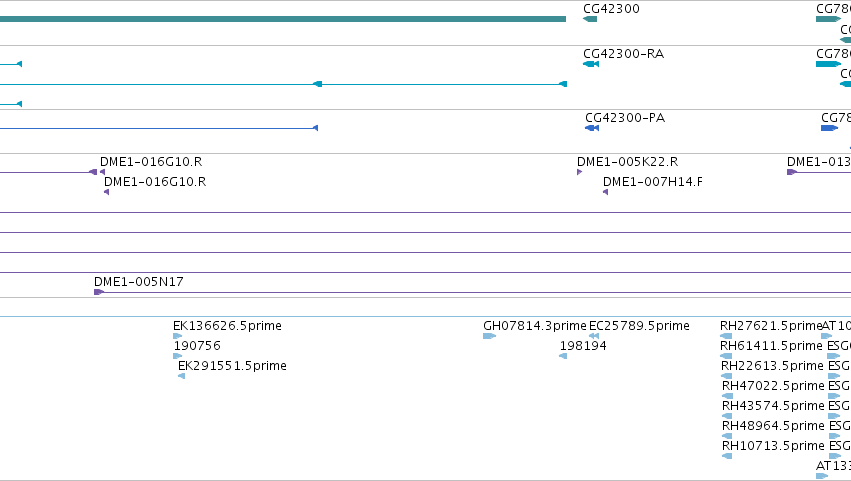Select the 190756 EST label
This screenshot has height=481, width=851.
pyautogui.click(x=197, y=346)
